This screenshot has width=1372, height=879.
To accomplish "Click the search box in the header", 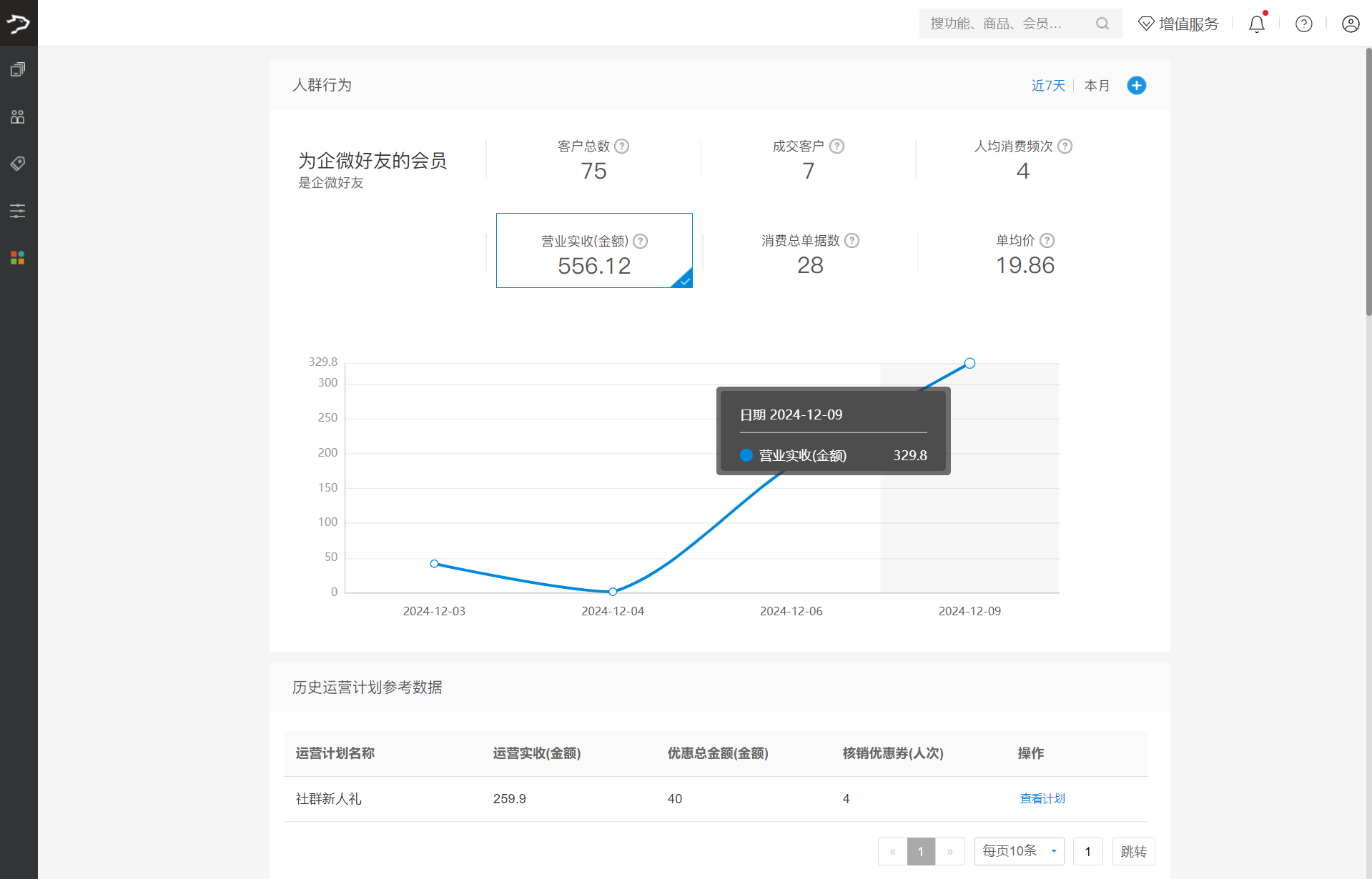I will (1008, 24).
